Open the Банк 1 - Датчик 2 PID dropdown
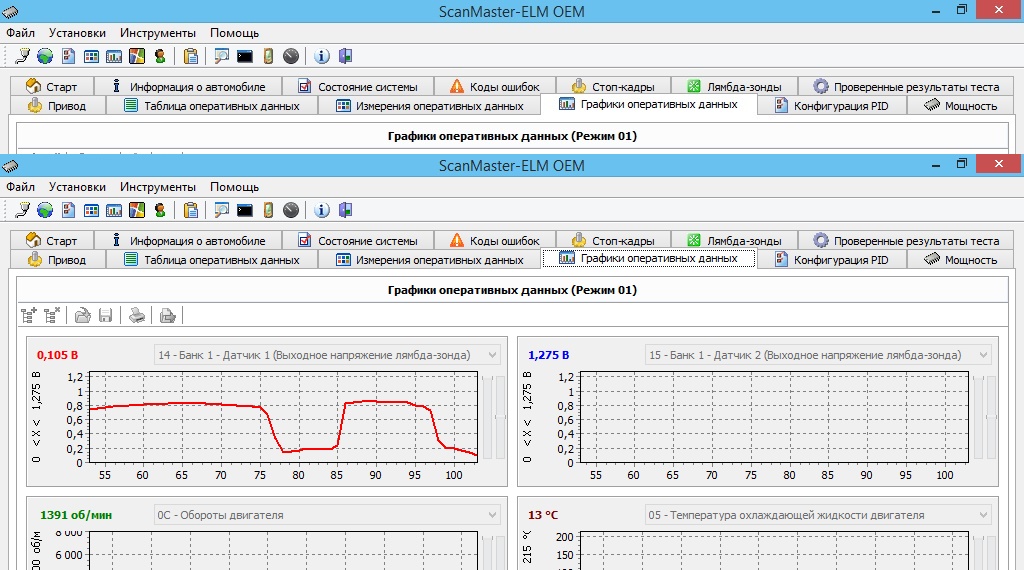 [x=982, y=355]
